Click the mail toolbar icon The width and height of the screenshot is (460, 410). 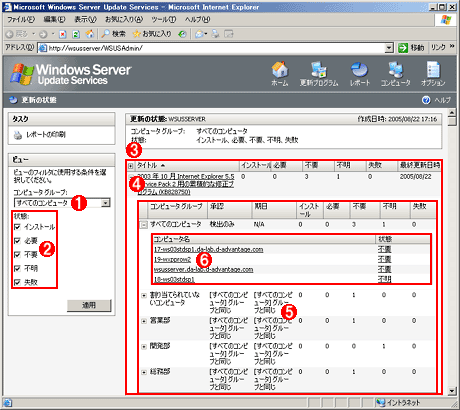click(x=200, y=34)
